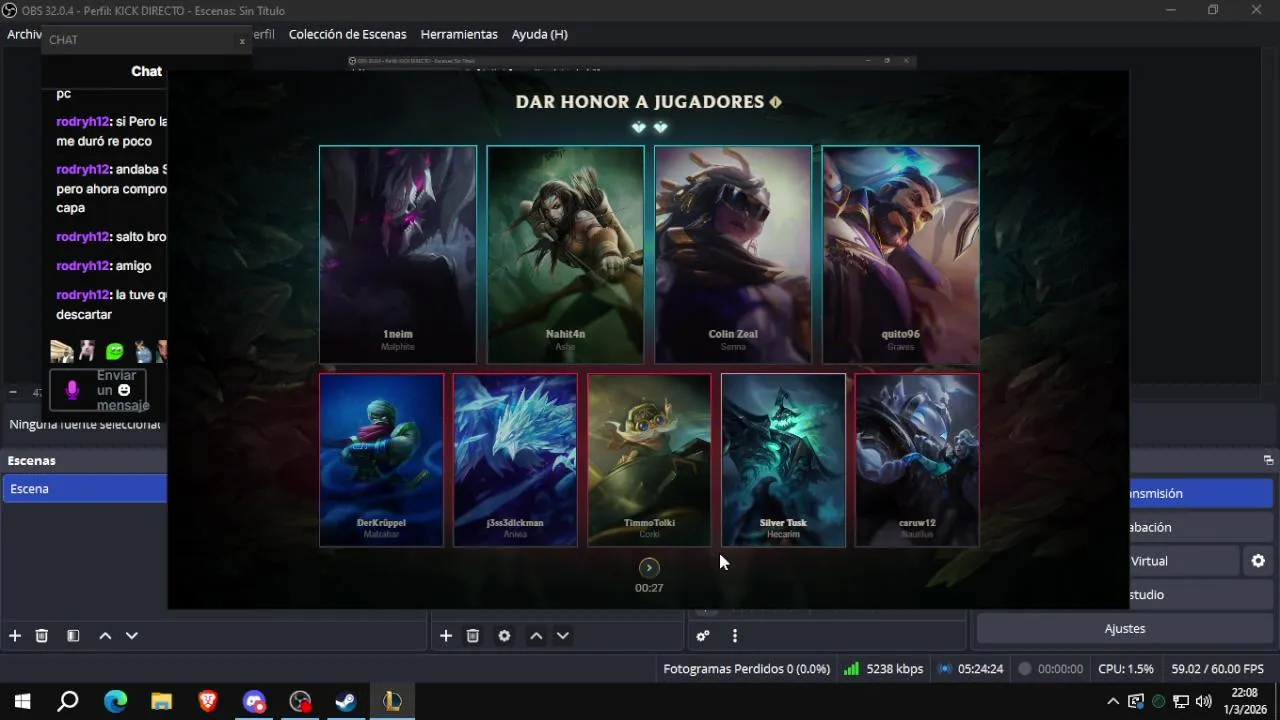Pop out the controls dock icon

pos(1268,461)
